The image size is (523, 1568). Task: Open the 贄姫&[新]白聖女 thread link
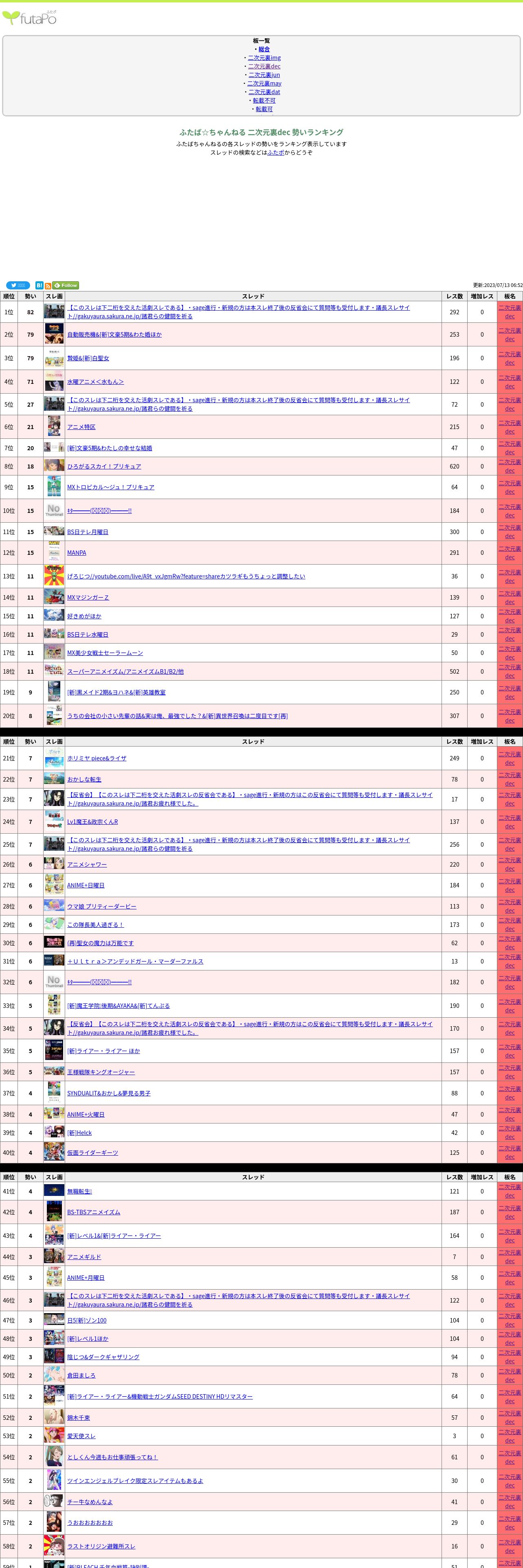(x=88, y=358)
